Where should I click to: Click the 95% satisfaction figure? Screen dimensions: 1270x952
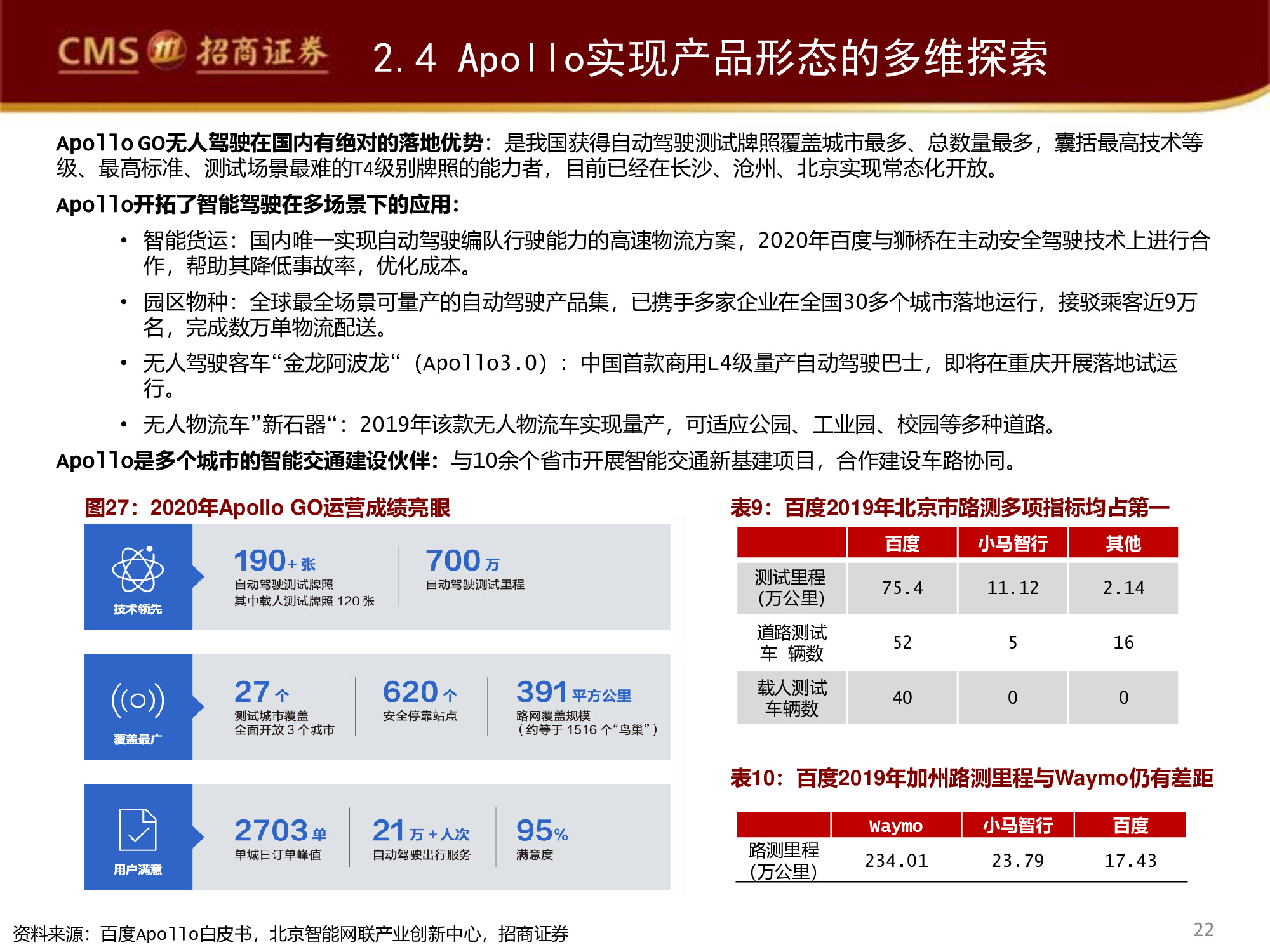542,830
